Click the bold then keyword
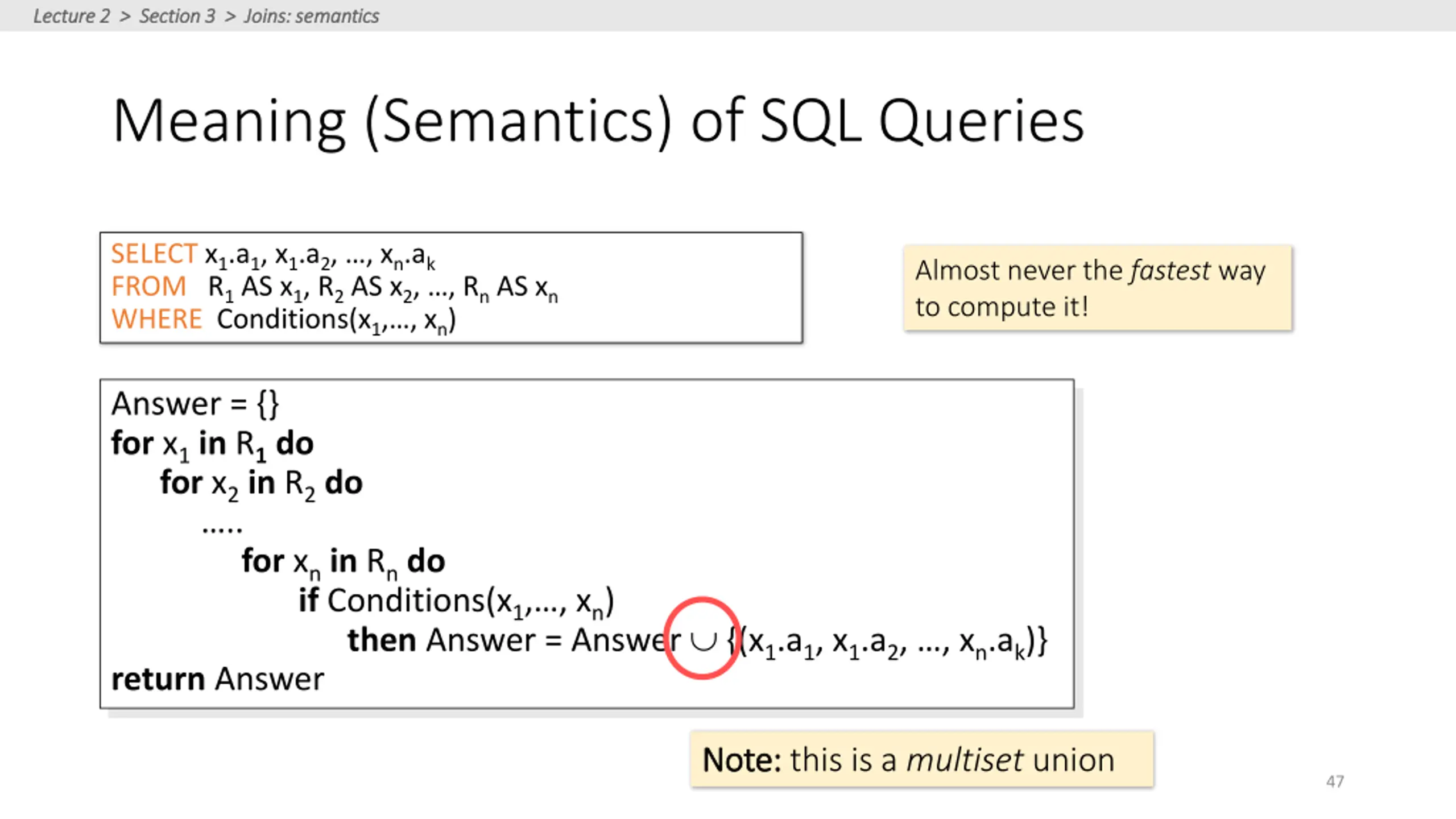Screen dimensions: 1456x819 click(382, 640)
